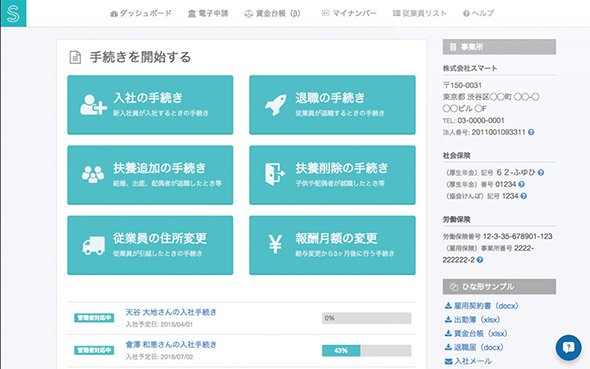Click the 電子申請 building icon
590x369 pixels.
(x=192, y=14)
